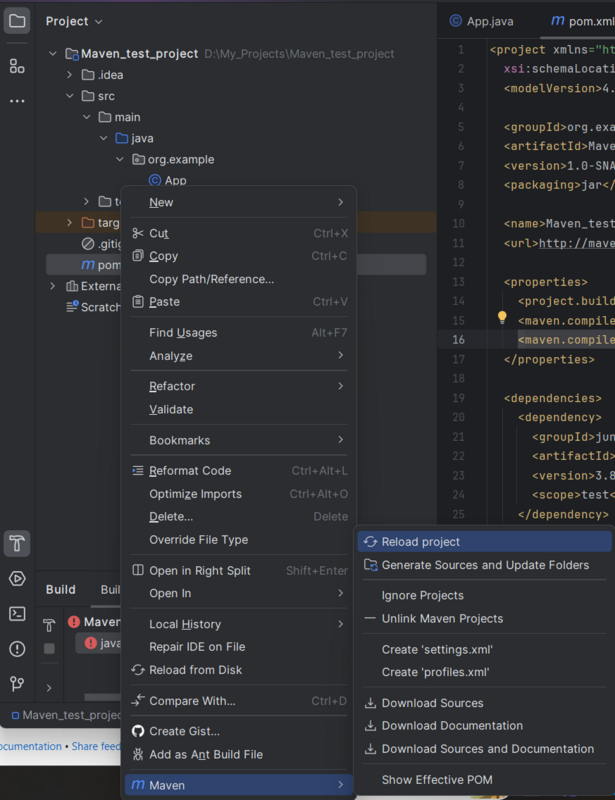Image resolution: width=615 pixels, height=800 pixels.
Task: Expand the External Libraries node
Action: [x=53, y=286]
